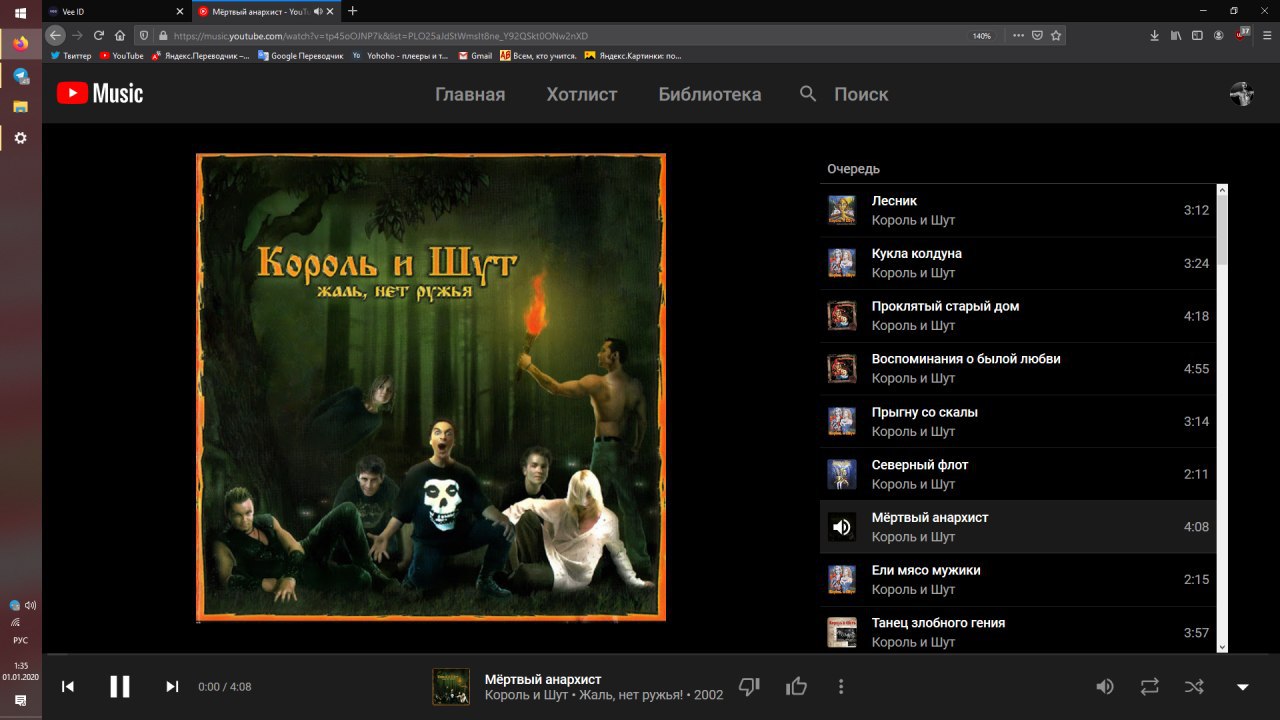1280x720 pixels.
Task: Play Воспоминания о былой любви from queue
Action: [1017, 368]
